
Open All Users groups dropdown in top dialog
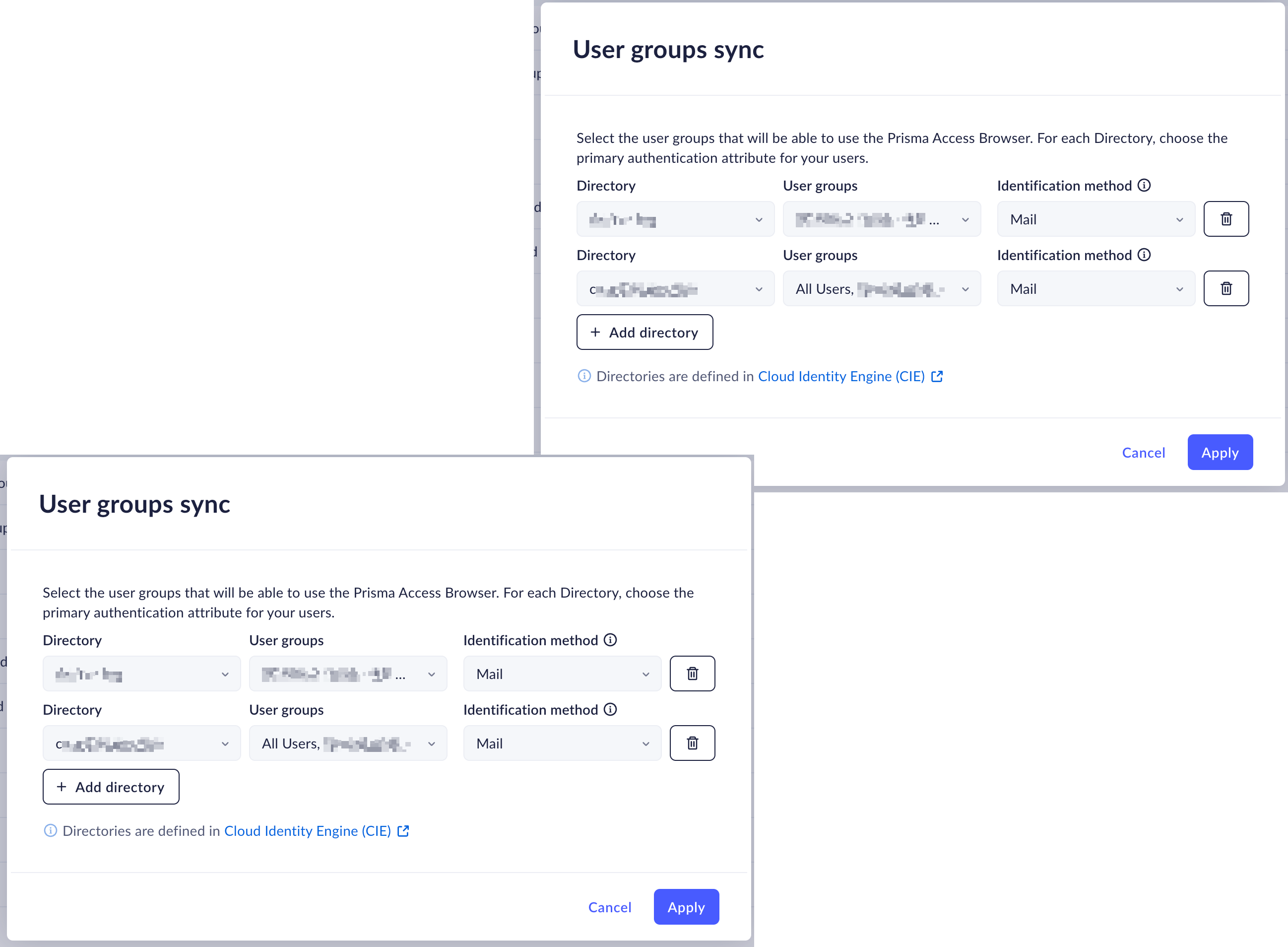pos(881,288)
